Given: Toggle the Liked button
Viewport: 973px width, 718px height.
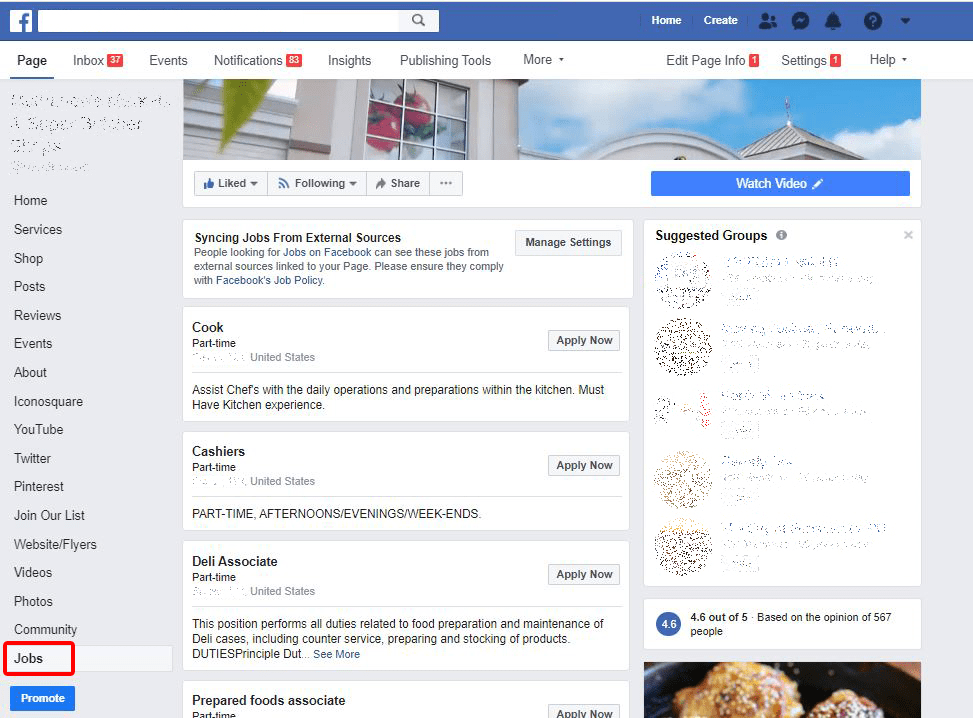Looking at the screenshot, I should (x=230, y=183).
